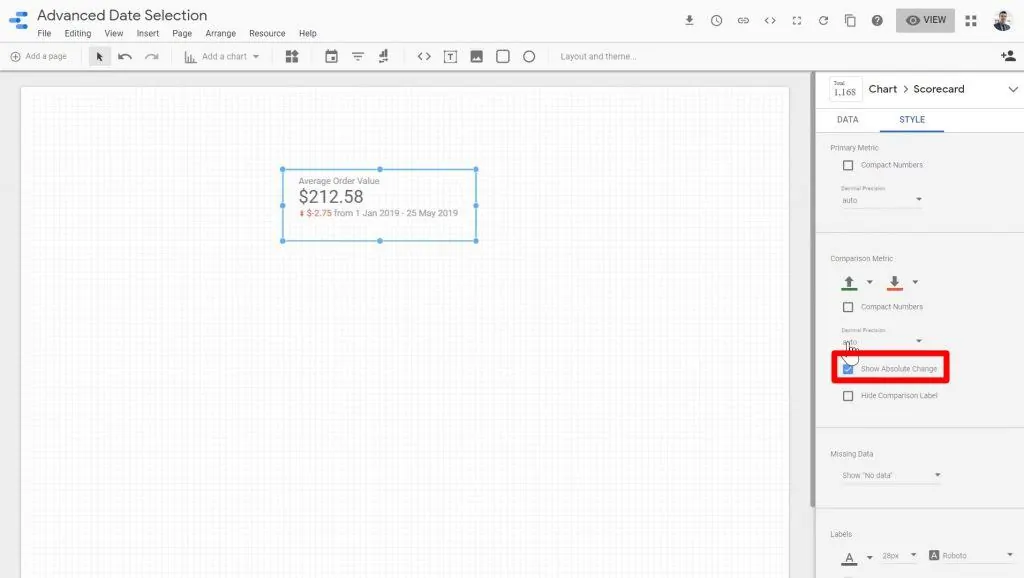The image size is (1024, 578).
Task: Refresh the report data
Action: click(823, 20)
